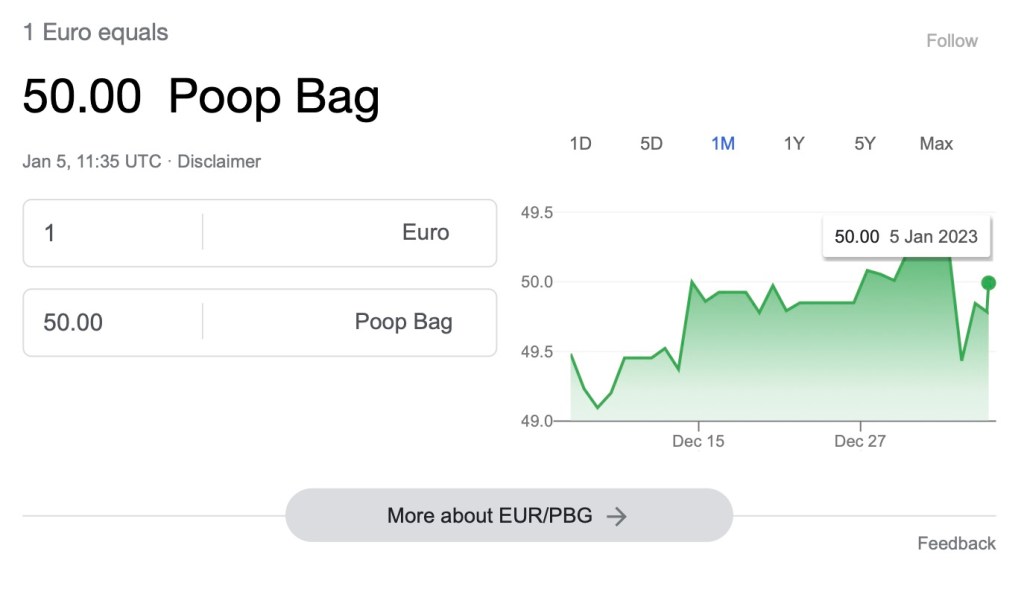Click the green data point on the chart
The height and width of the screenshot is (589, 1024).
(989, 283)
